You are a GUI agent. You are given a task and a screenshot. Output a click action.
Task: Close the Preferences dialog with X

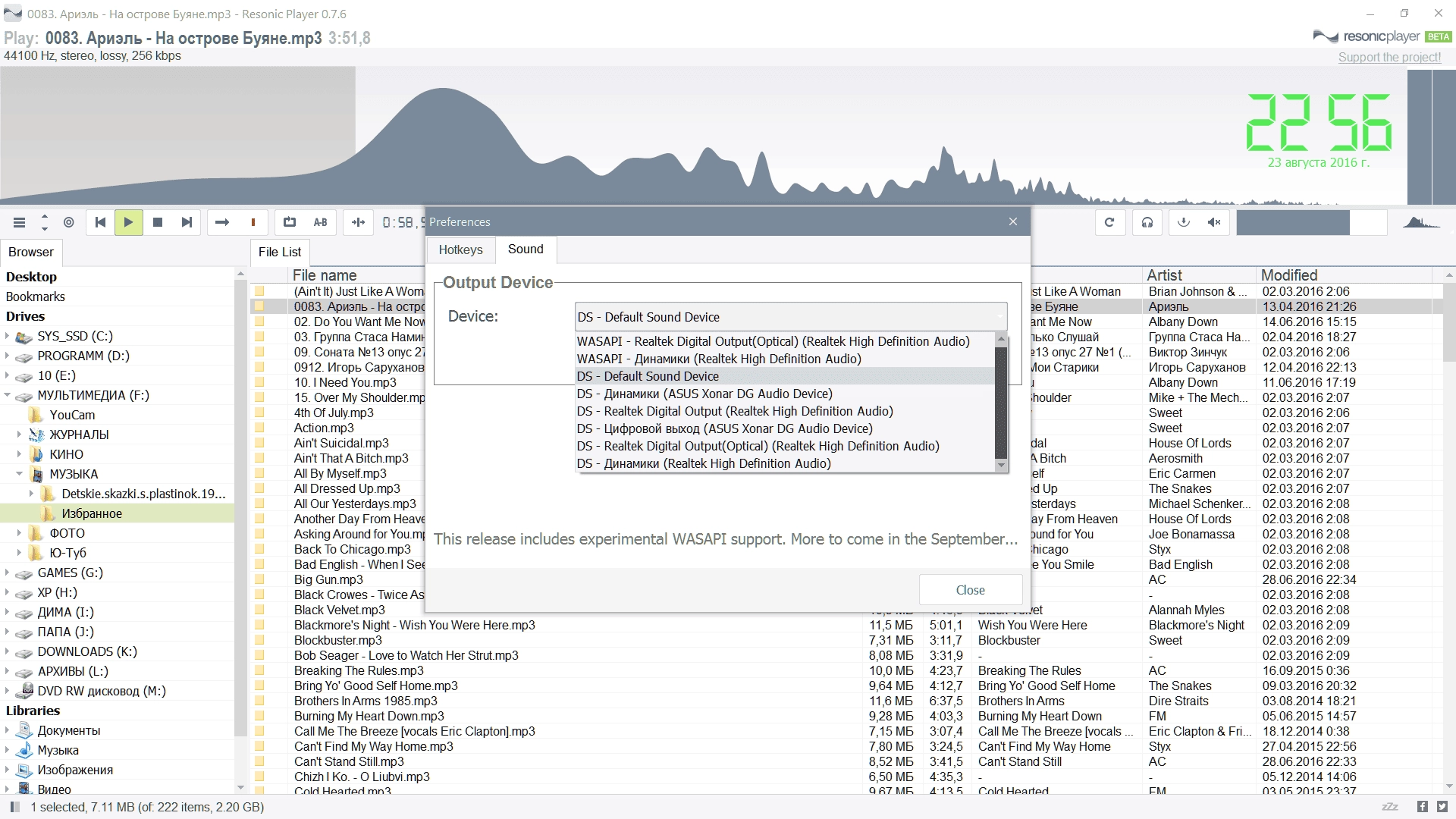[1013, 221]
